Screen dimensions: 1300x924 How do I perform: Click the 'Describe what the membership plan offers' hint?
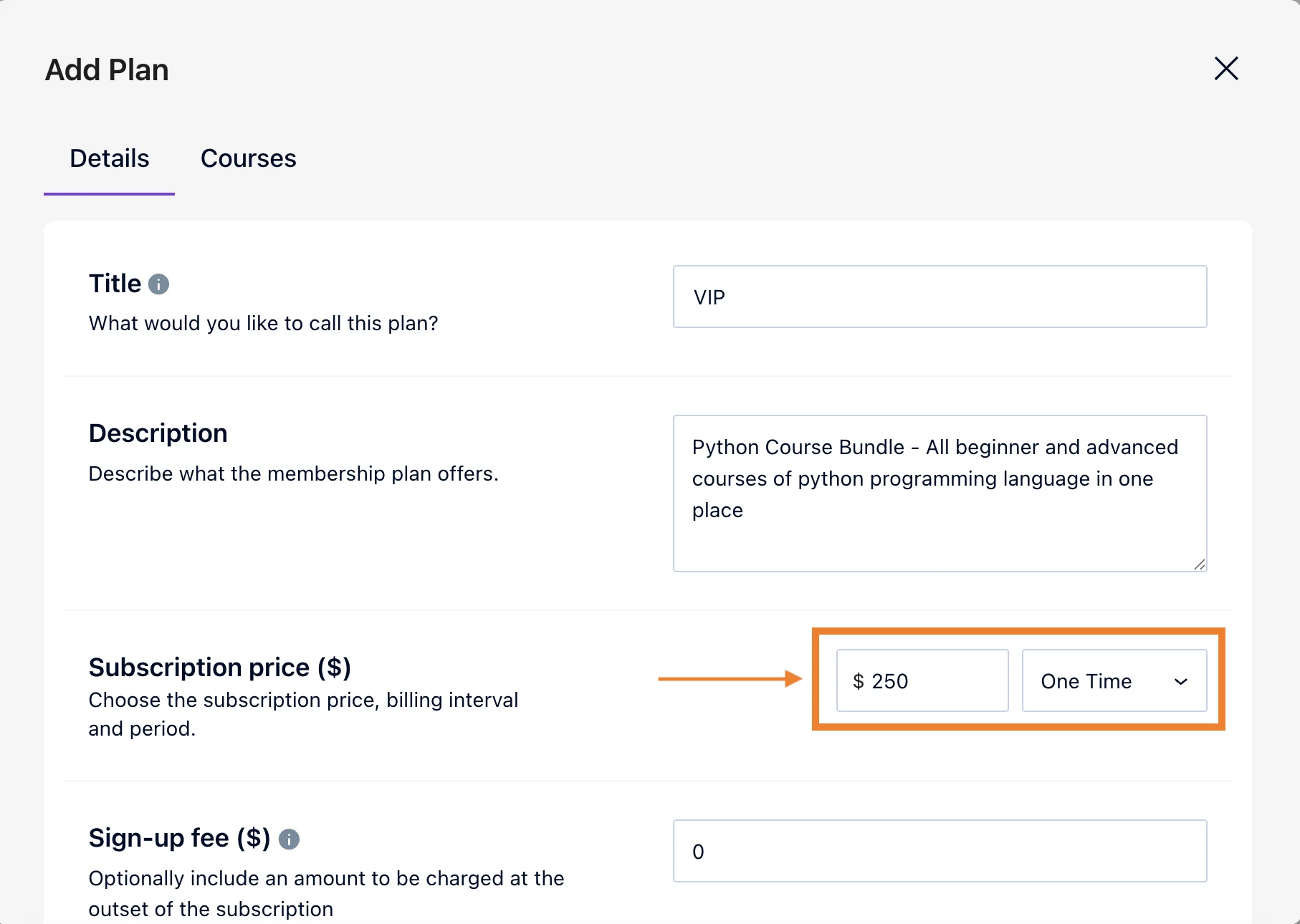click(293, 474)
